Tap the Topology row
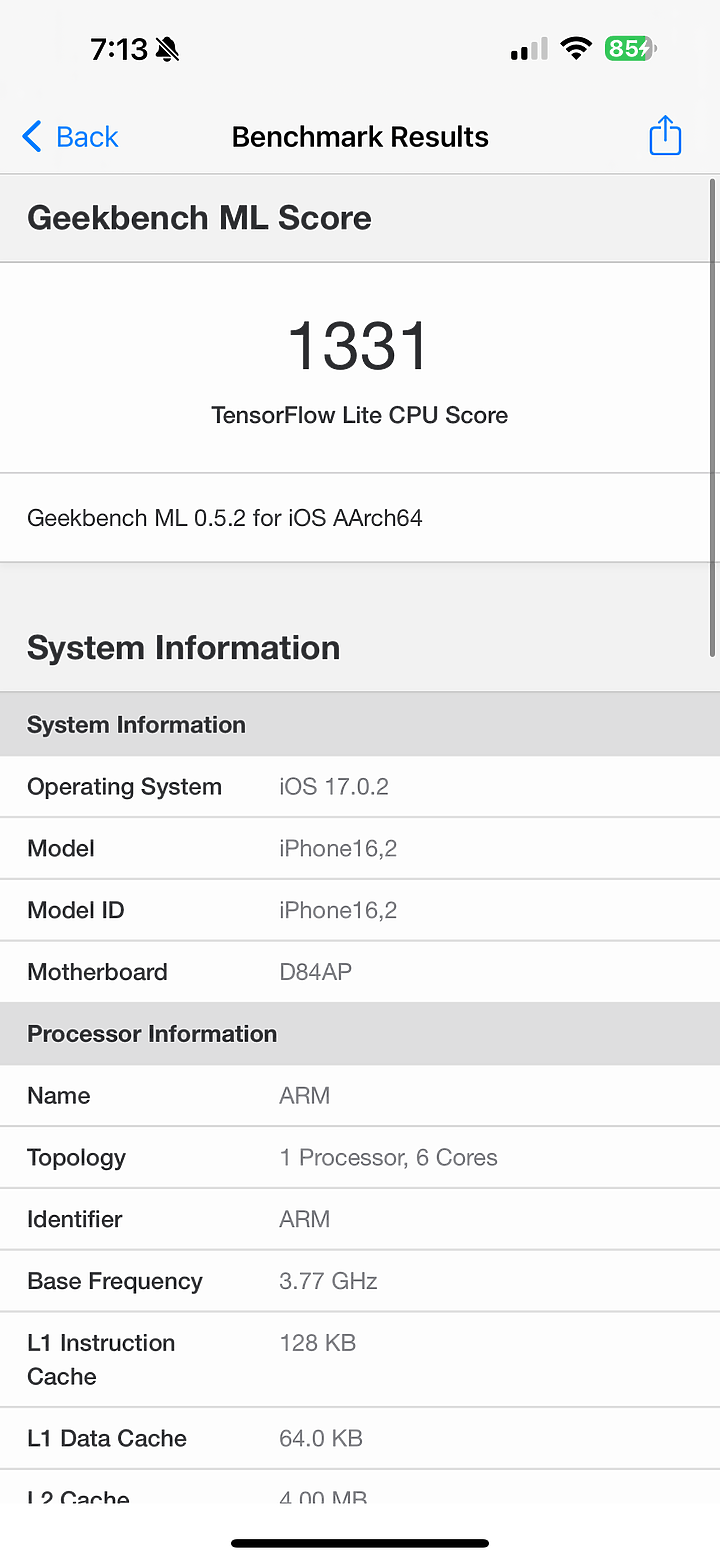Viewport: 720px width, 1561px height. (360, 1158)
